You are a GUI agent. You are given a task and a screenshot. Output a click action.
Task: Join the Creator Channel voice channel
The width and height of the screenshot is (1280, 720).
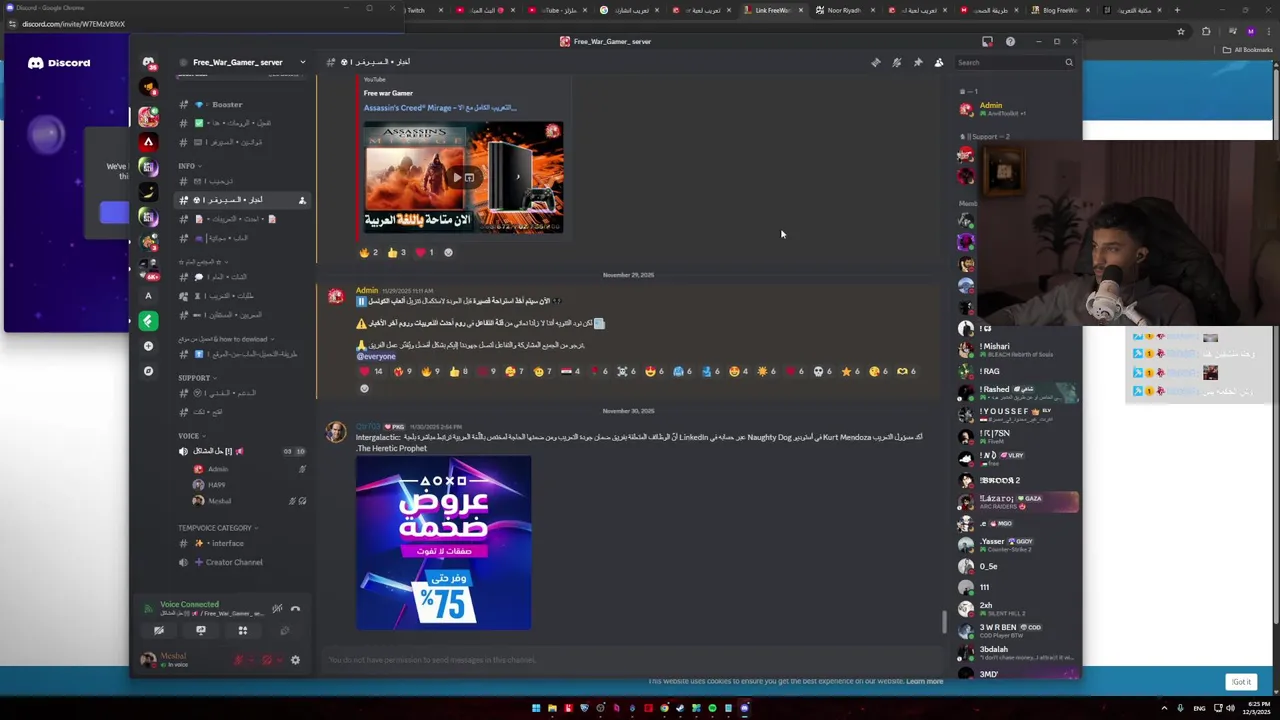pyautogui.click(x=242, y=562)
